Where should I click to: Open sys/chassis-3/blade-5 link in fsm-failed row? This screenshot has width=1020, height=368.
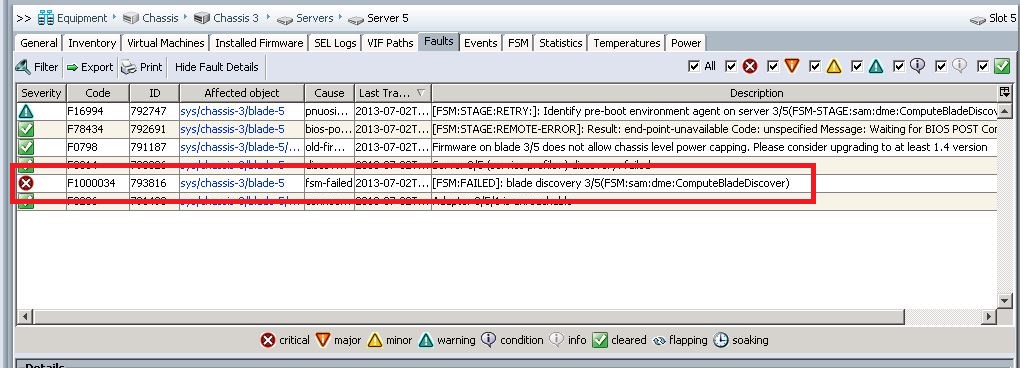(x=232, y=183)
